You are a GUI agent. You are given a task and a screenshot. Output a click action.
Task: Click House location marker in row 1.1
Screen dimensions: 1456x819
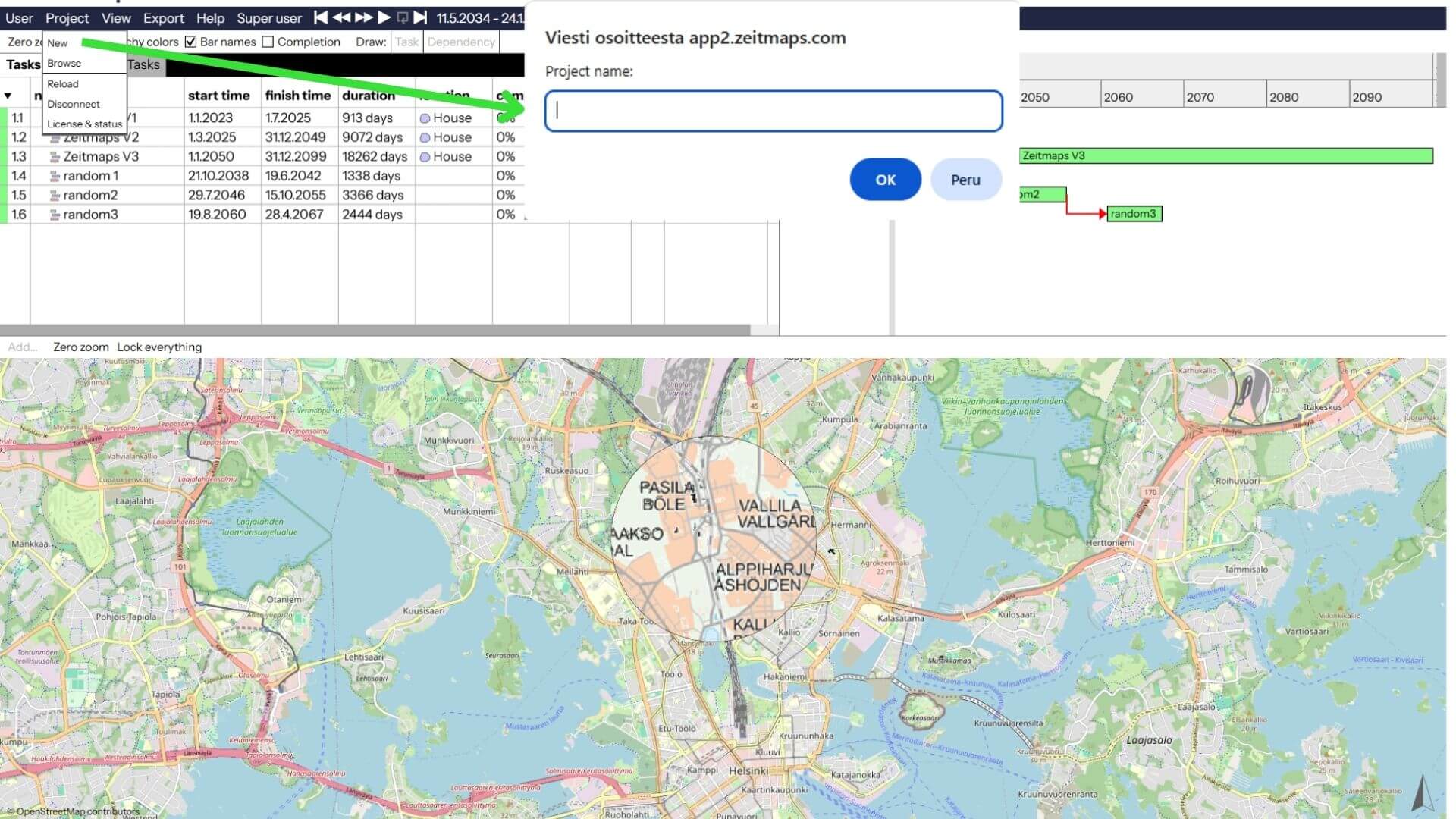[x=425, y=118]
